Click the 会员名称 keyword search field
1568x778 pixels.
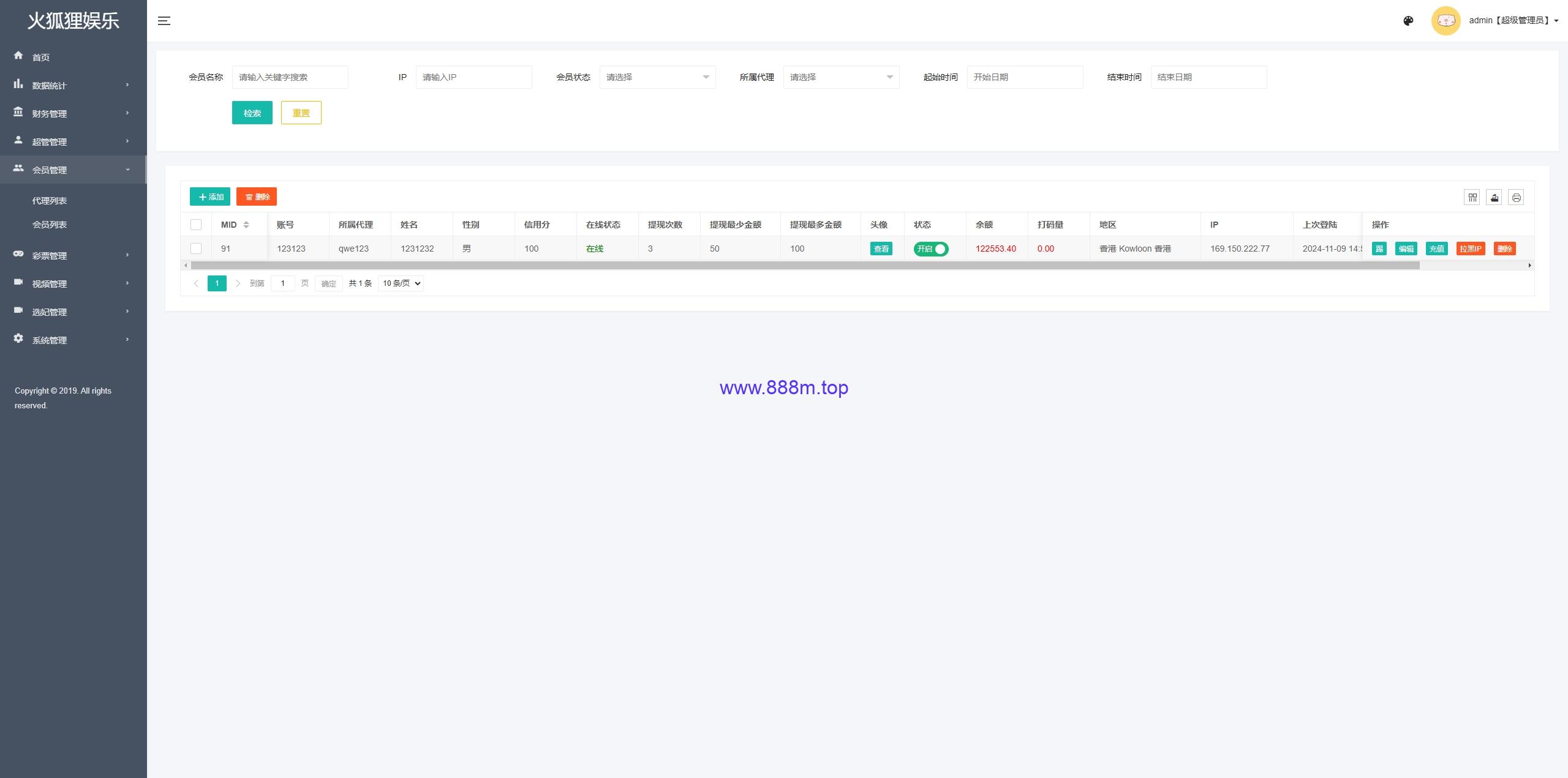pos(290,77)
